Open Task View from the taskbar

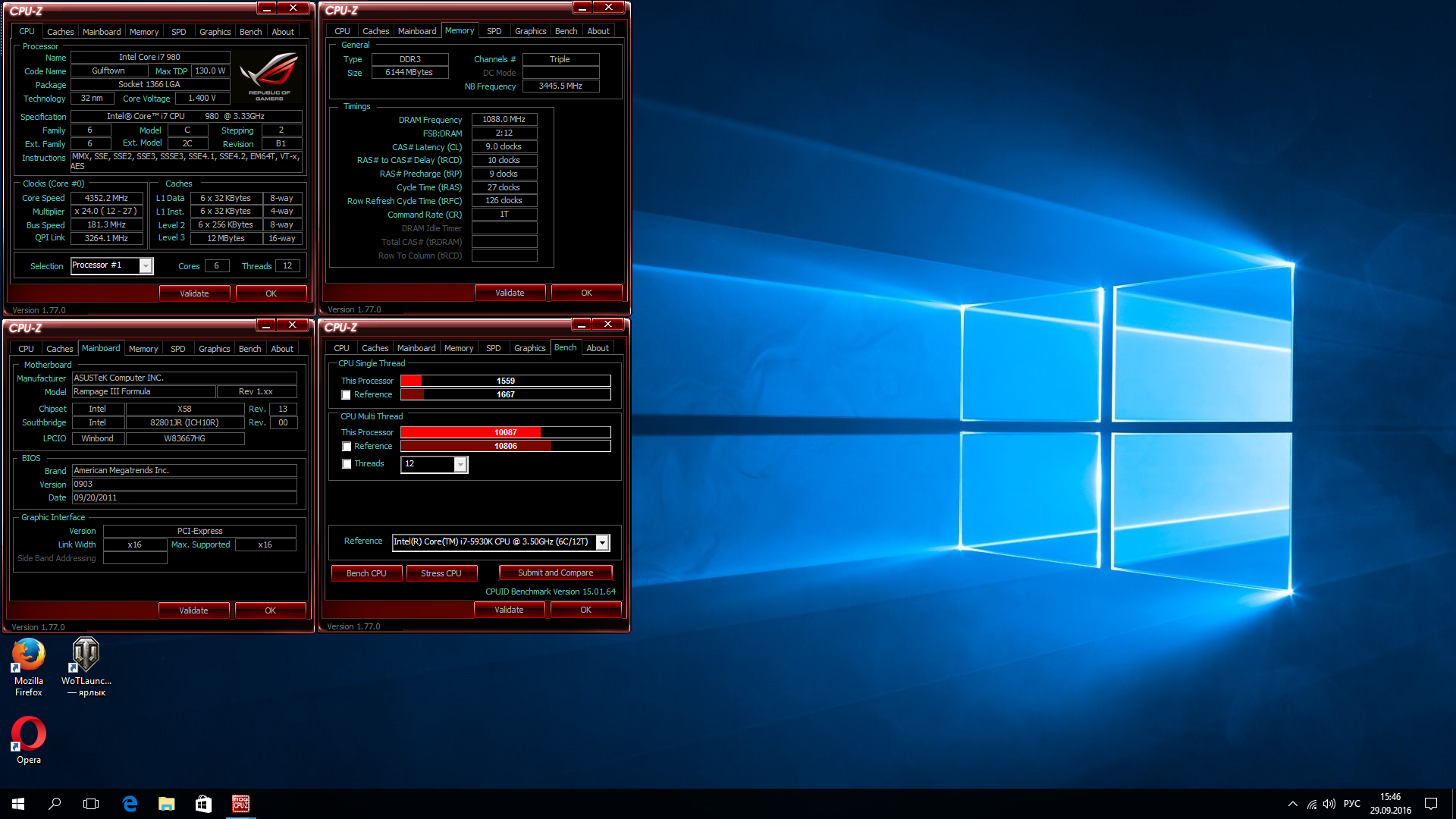(91, 804)
